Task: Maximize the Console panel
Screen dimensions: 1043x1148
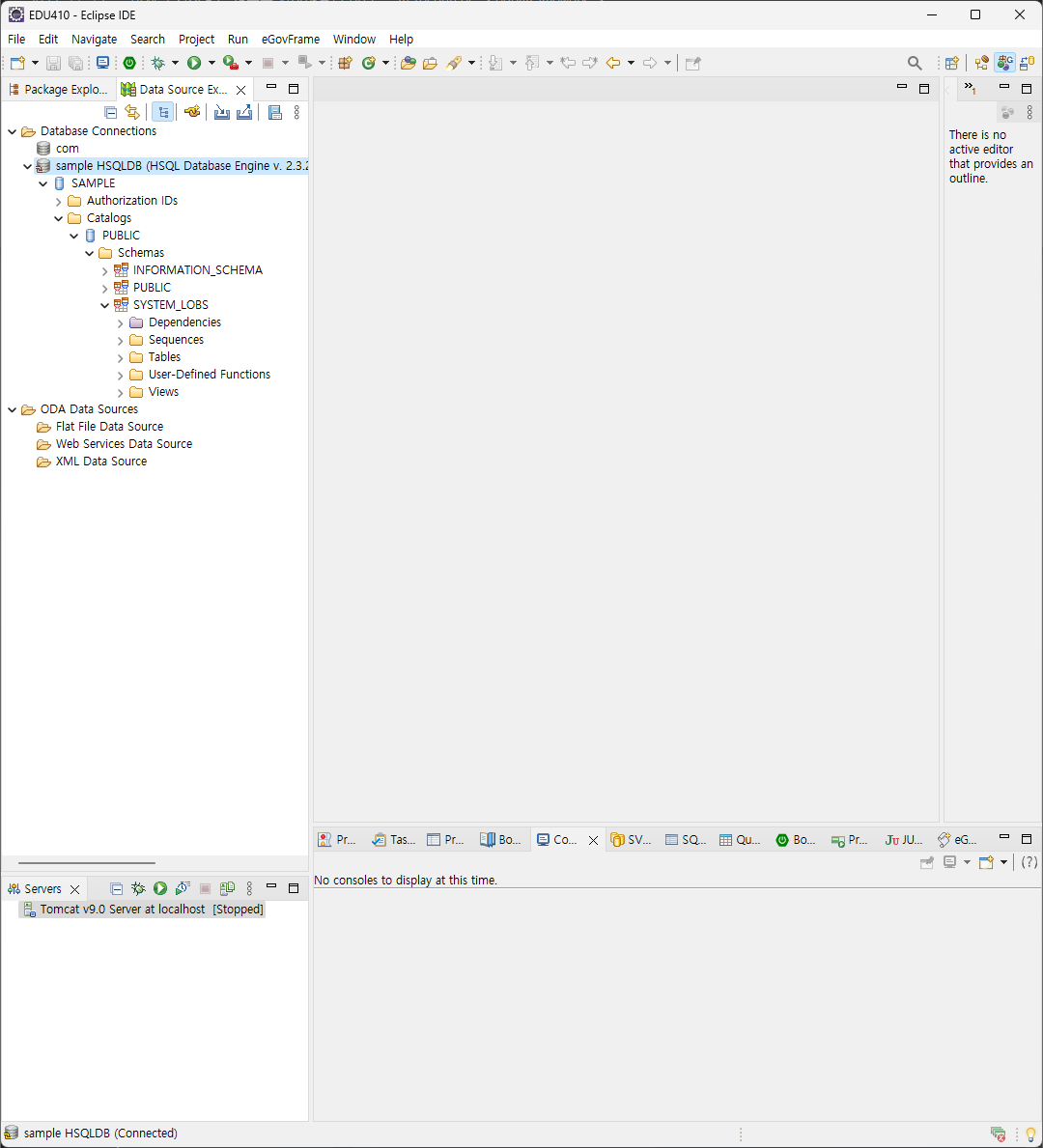Action: coord(1027,839)
